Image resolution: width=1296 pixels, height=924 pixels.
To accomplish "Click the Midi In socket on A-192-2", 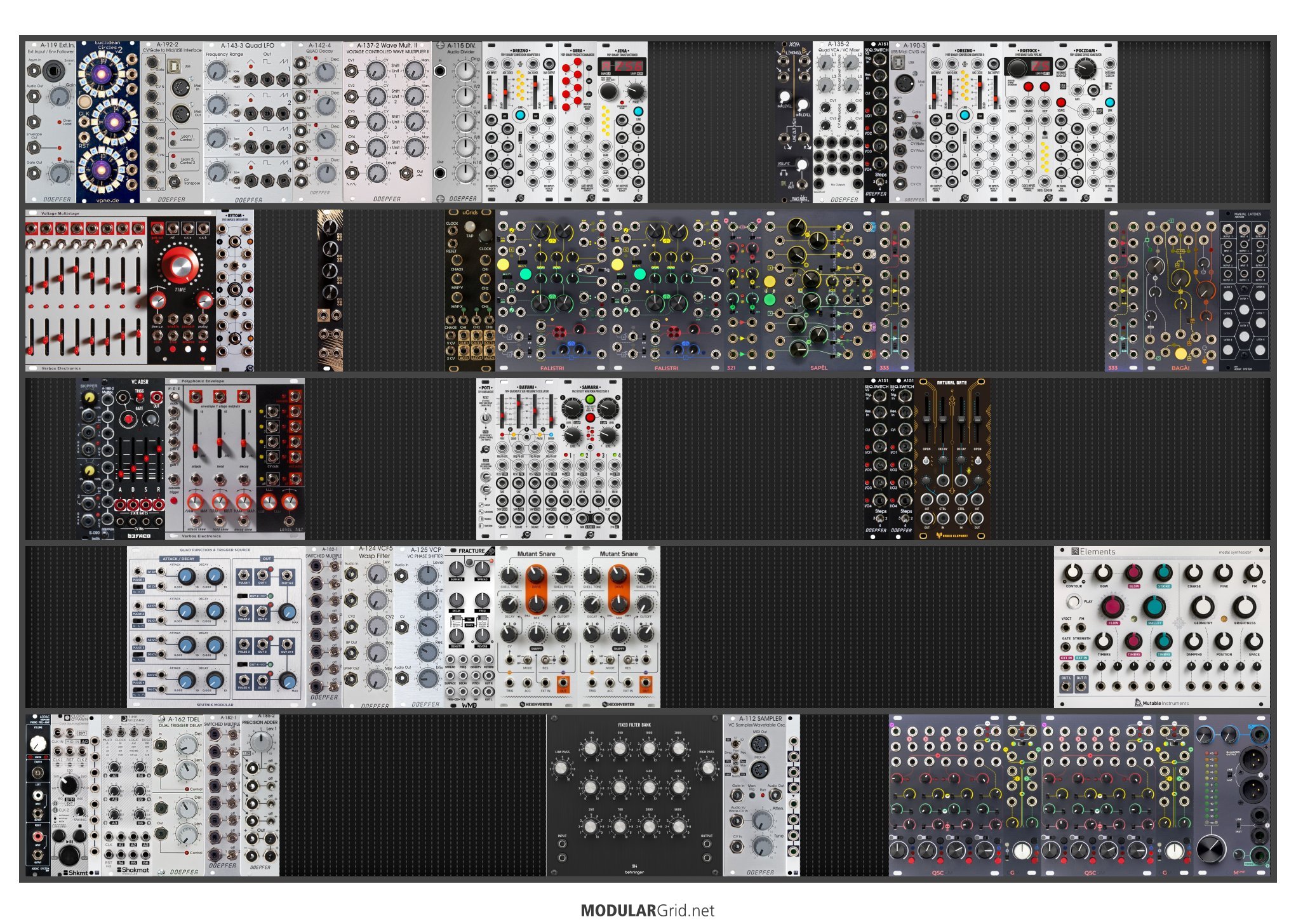I will point(180,87).
